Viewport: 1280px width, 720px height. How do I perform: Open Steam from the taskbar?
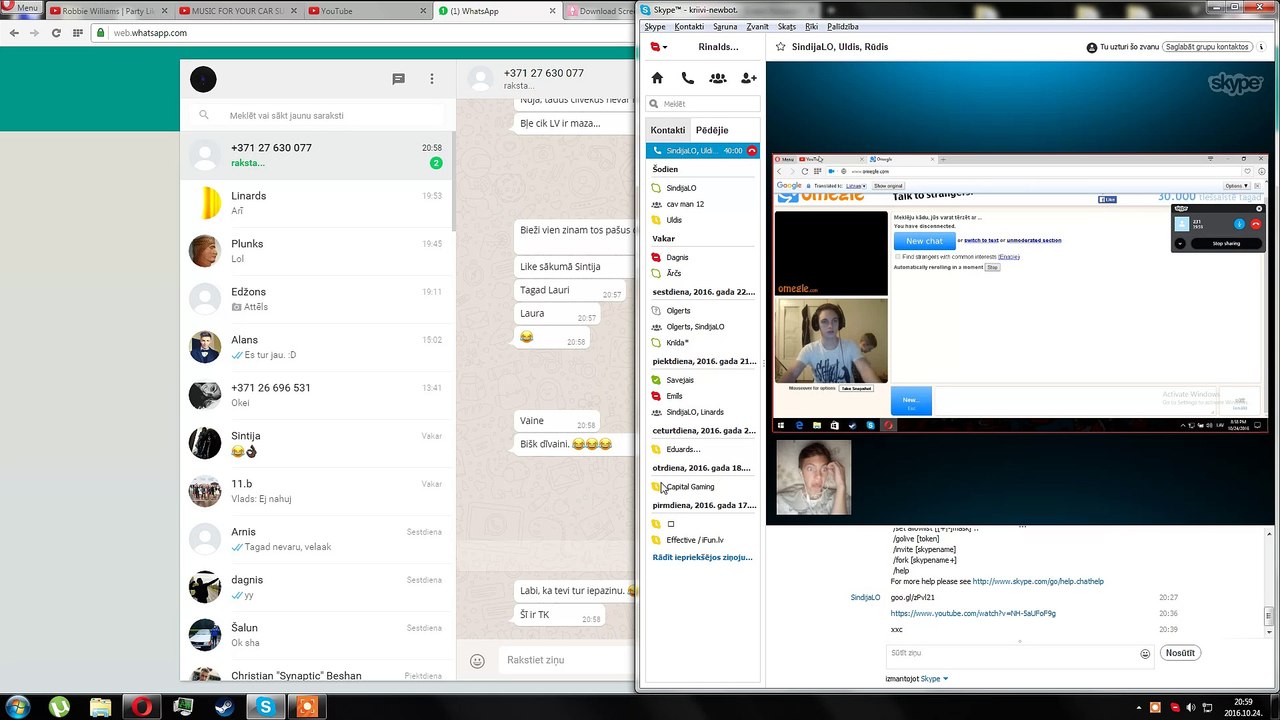tap(224, 707)
